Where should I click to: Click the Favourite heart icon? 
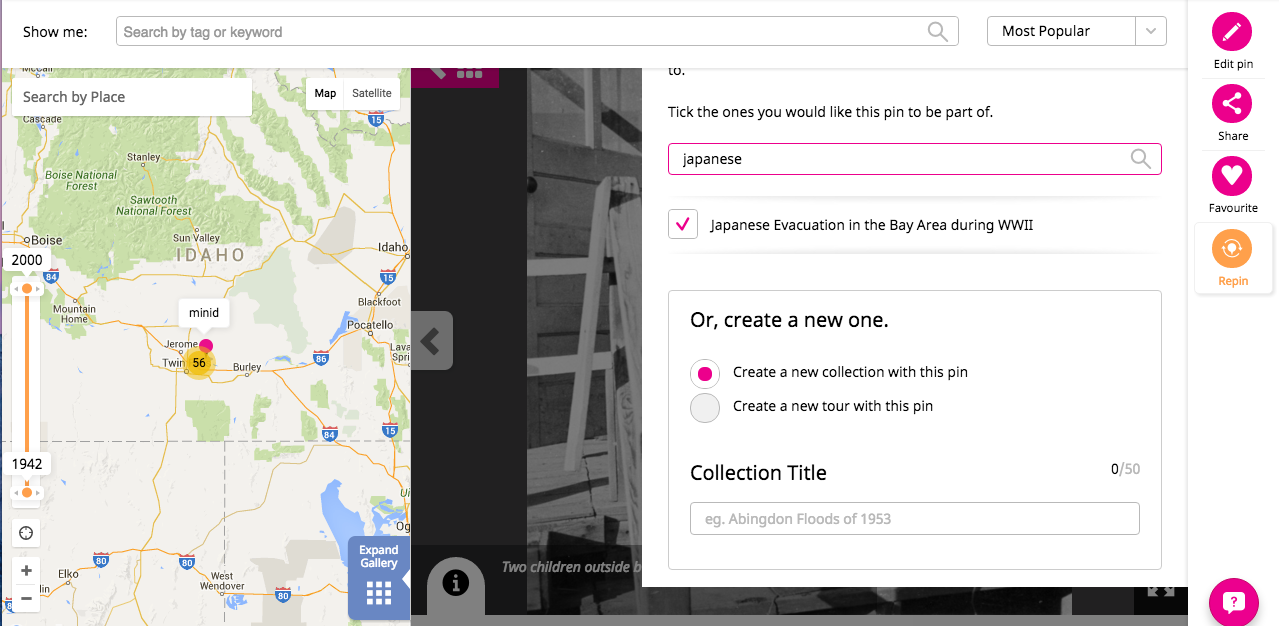point(1232,176)
